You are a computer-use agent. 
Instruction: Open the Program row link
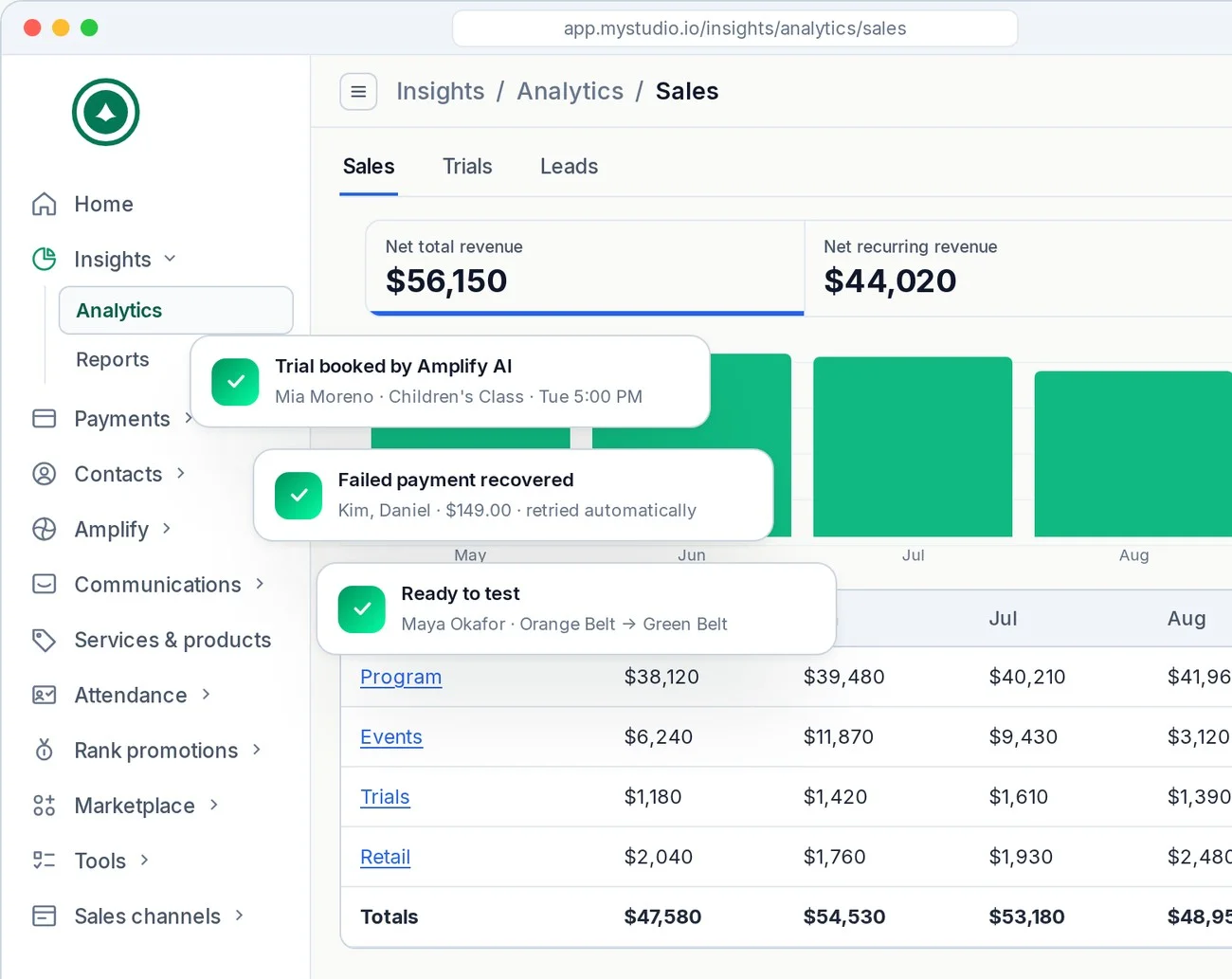[401, 677]
